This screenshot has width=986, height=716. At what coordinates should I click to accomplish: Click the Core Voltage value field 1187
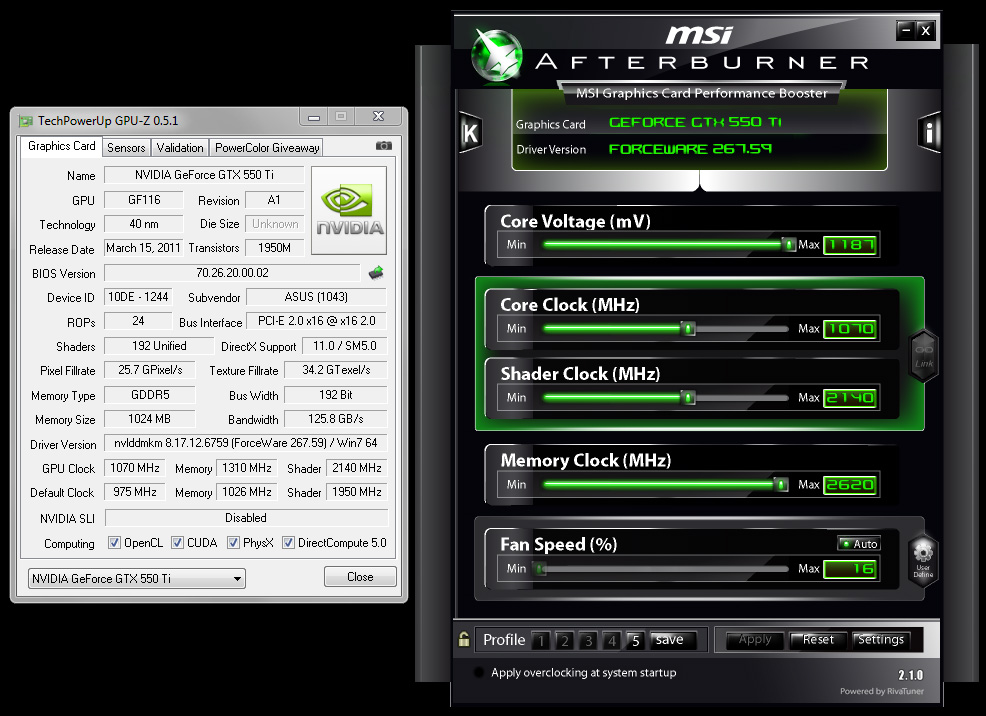(850, 245)
